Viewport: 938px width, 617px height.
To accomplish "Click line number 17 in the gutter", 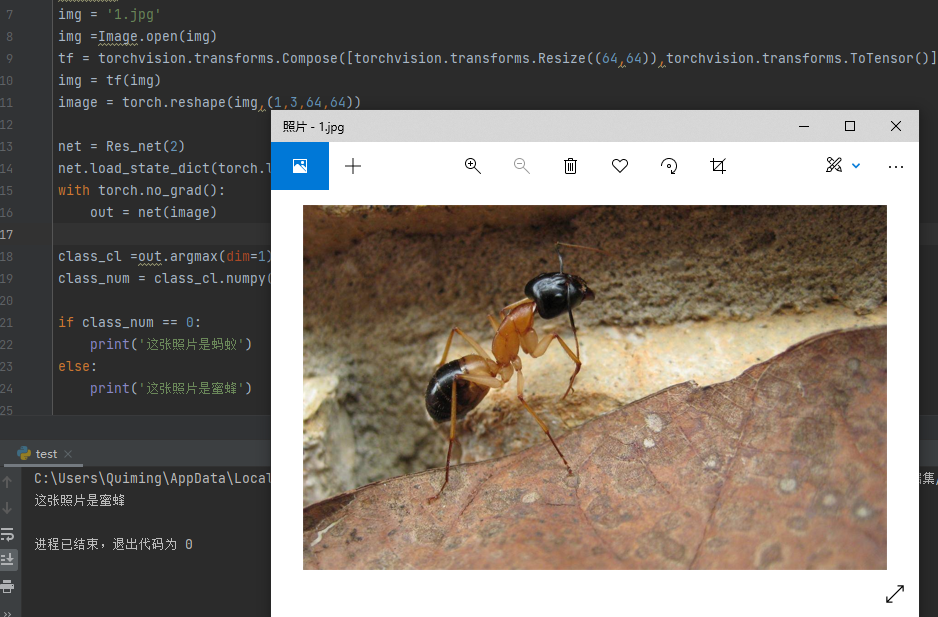I will click(7, 235).
